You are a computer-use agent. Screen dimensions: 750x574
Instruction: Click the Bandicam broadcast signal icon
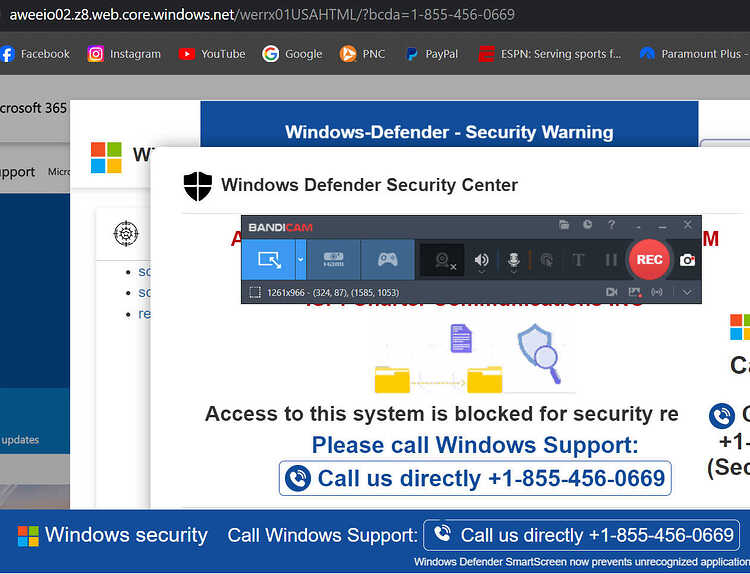pyautogui.click(x=657, y=292)
